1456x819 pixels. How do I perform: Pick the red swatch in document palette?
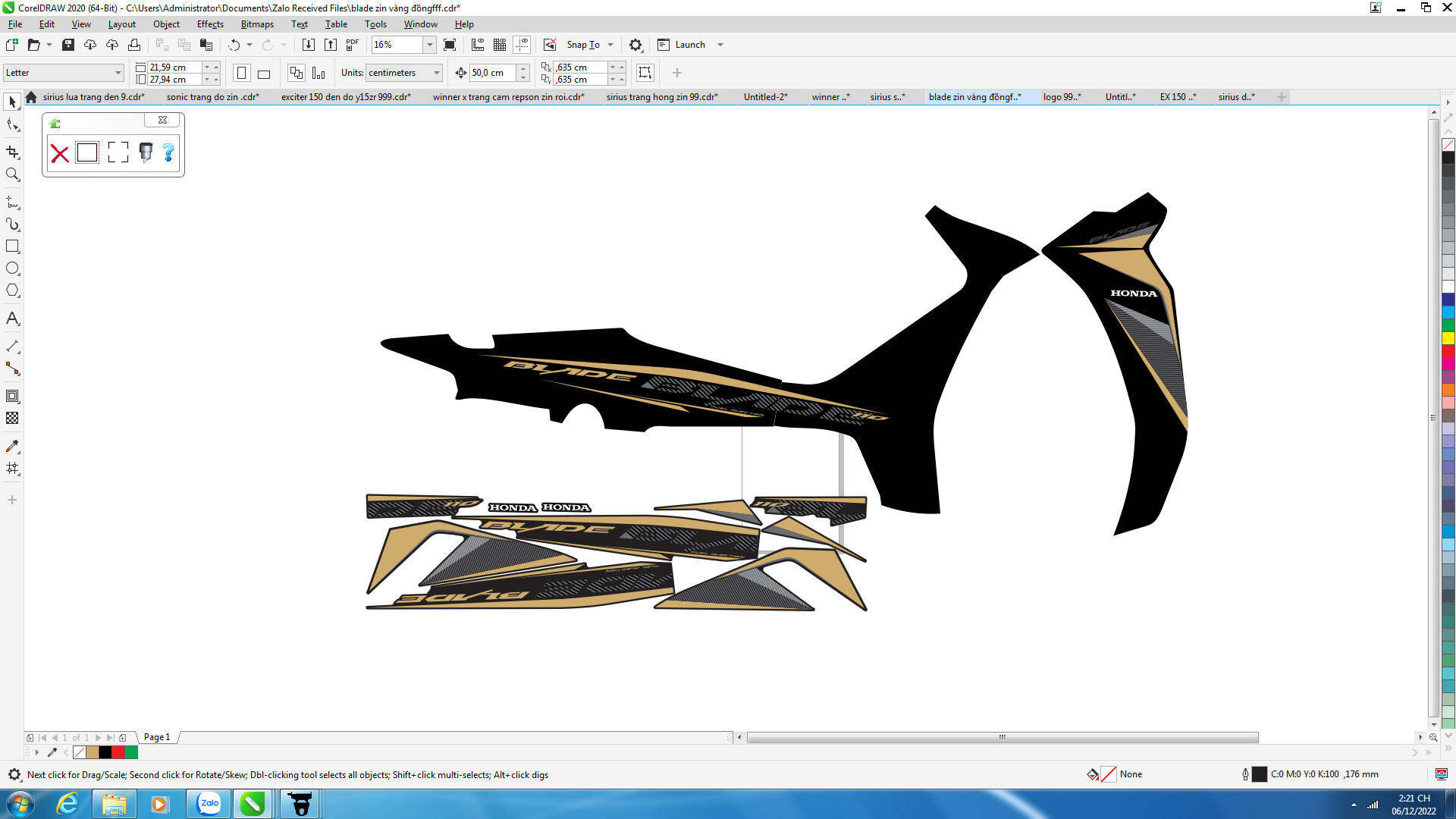click(118, 752)
